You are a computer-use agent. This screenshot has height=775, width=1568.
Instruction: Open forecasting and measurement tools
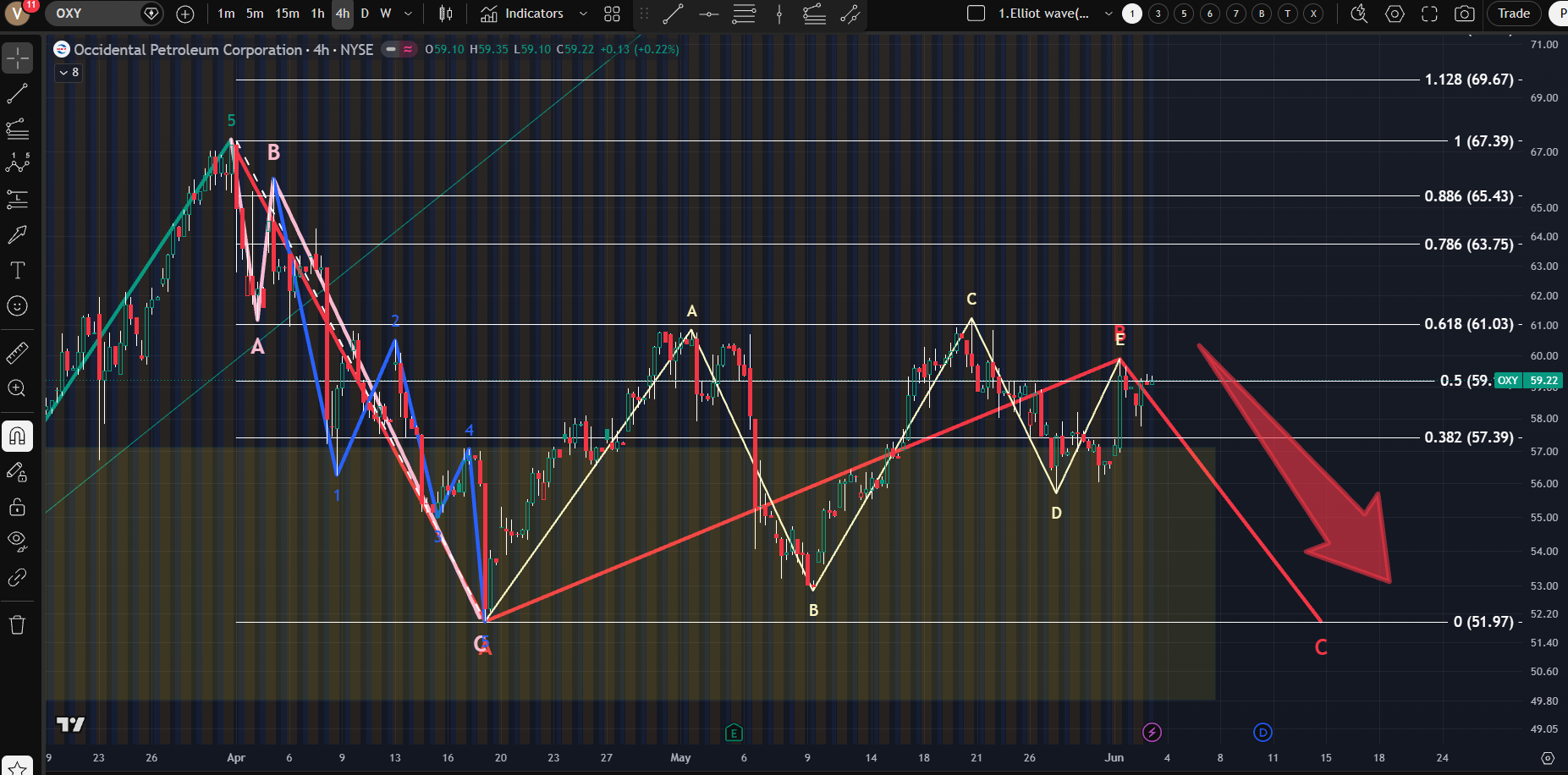(x=17, y=199)
